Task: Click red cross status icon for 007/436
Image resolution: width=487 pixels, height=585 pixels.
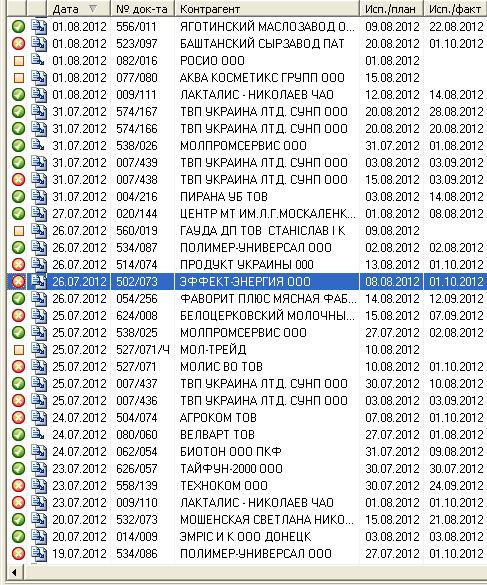Action: tap(18, 401)
